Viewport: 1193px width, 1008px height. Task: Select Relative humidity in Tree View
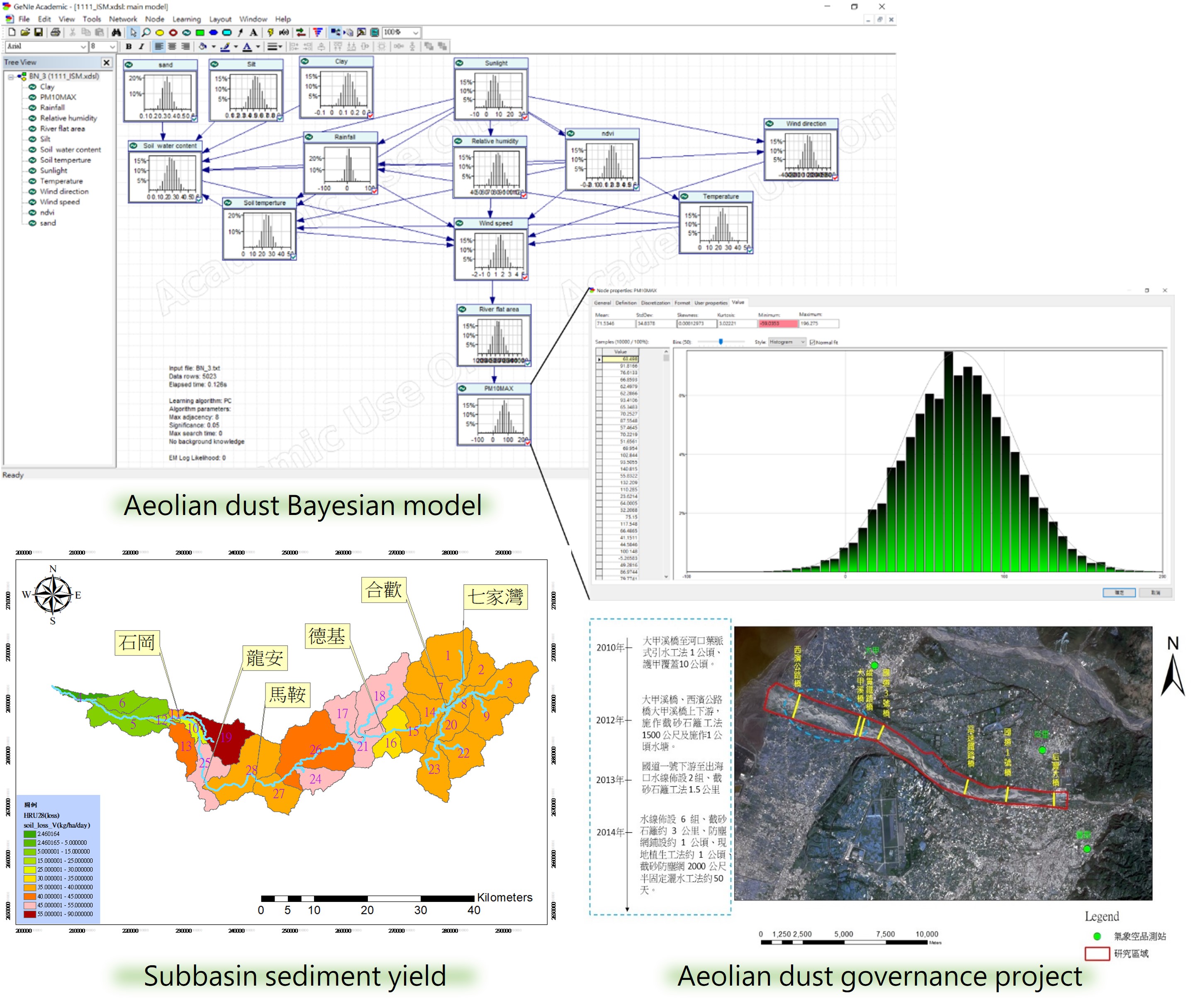68,118
